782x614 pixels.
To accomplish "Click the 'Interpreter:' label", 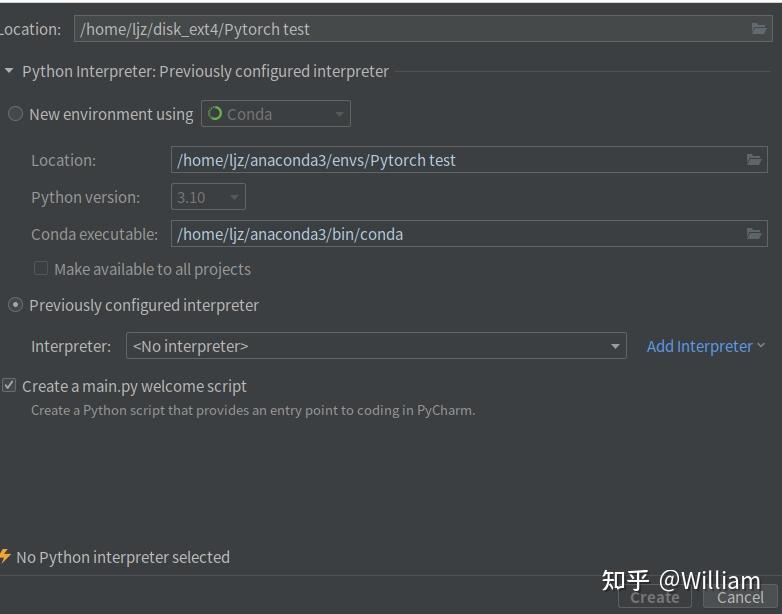I will (x=71, y=346).
